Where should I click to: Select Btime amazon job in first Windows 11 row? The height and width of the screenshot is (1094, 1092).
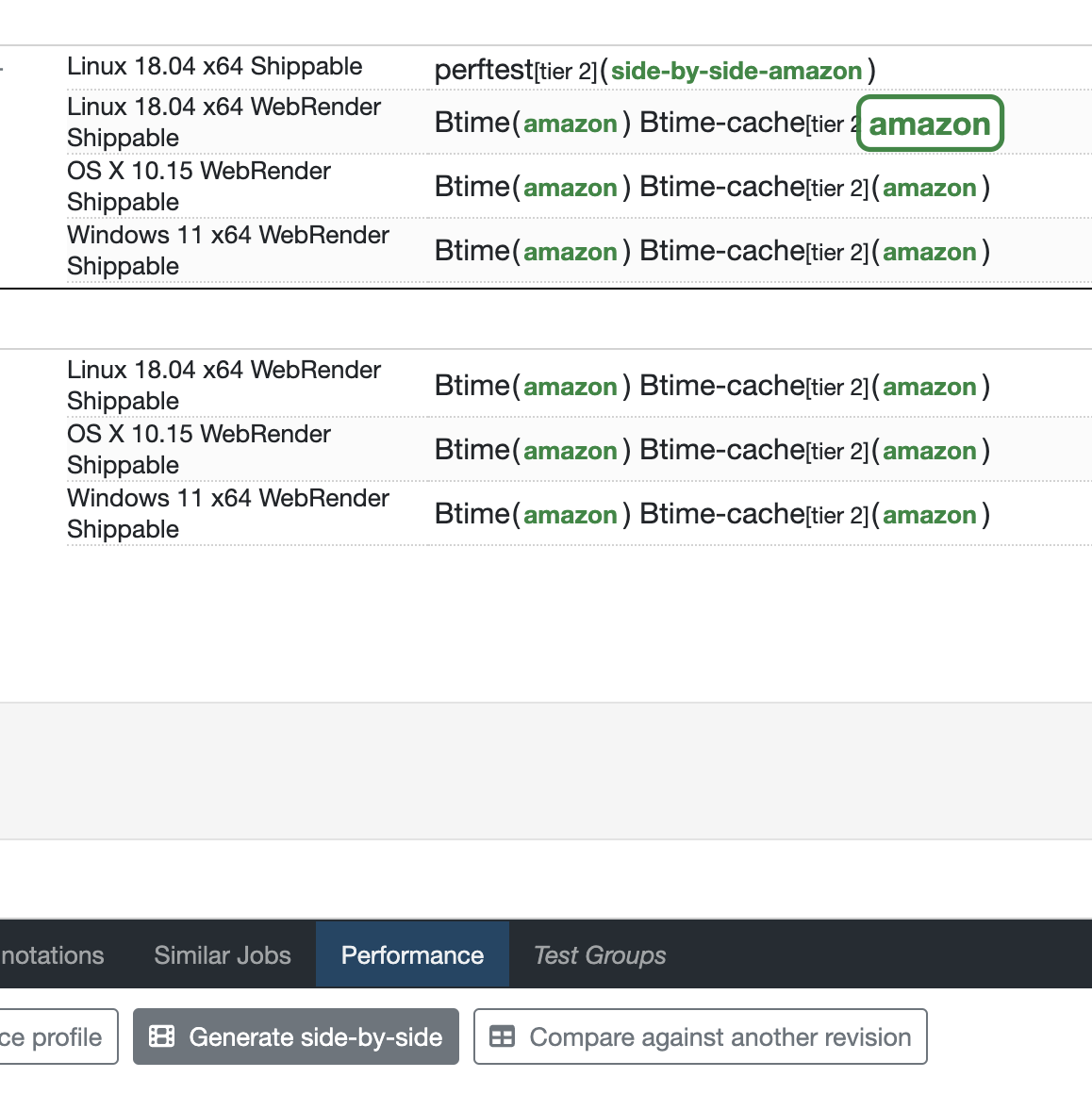570,252
